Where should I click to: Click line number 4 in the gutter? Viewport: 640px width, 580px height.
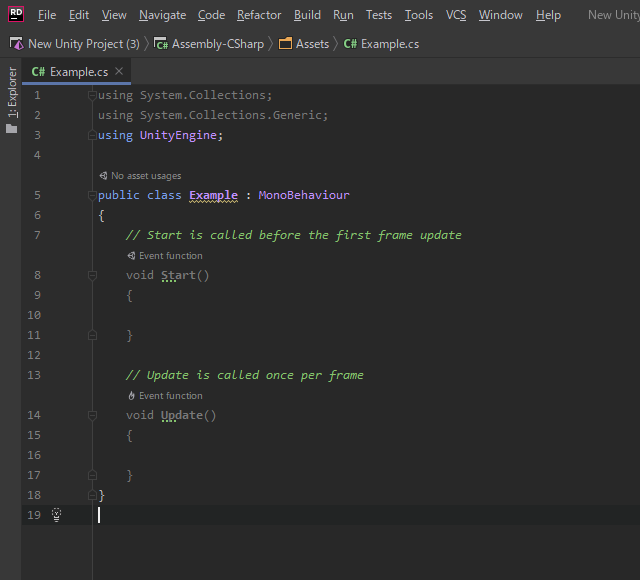pyautogui.click(x=37, y=155)
